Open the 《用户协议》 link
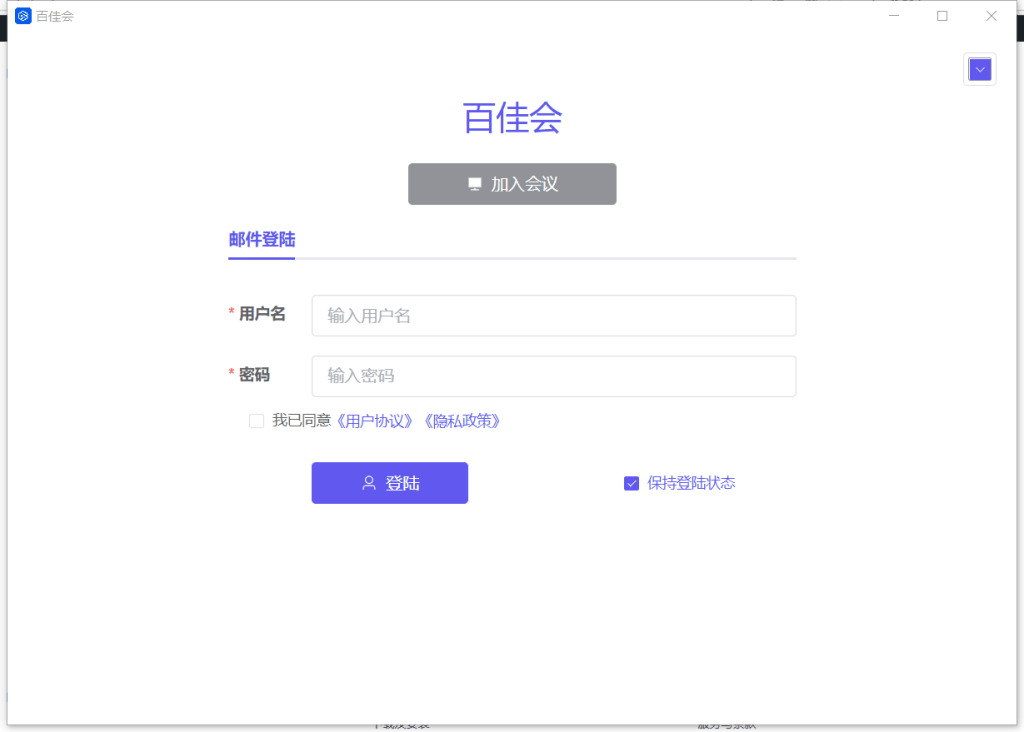This screenshot has width=1024, height=732. pos(374,421)
